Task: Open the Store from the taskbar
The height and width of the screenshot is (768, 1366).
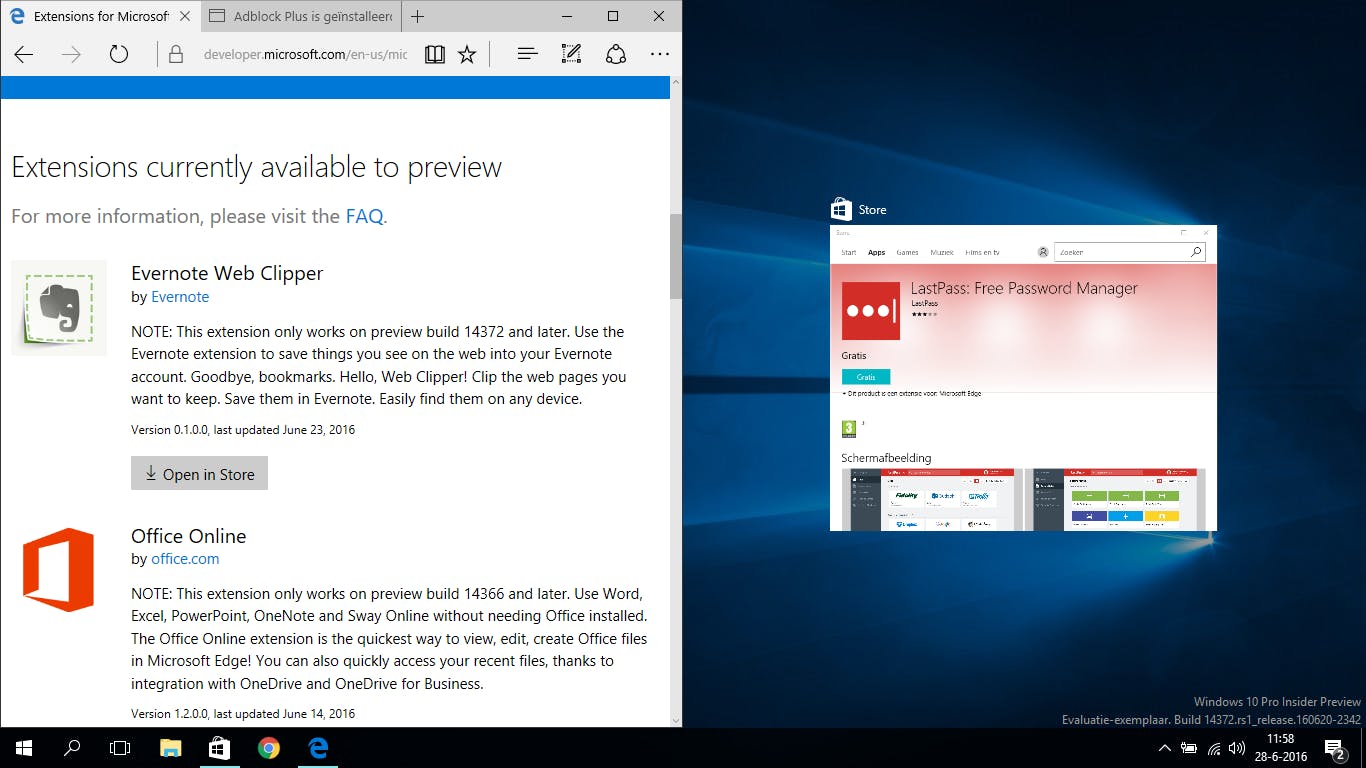Action: point(220,748)
